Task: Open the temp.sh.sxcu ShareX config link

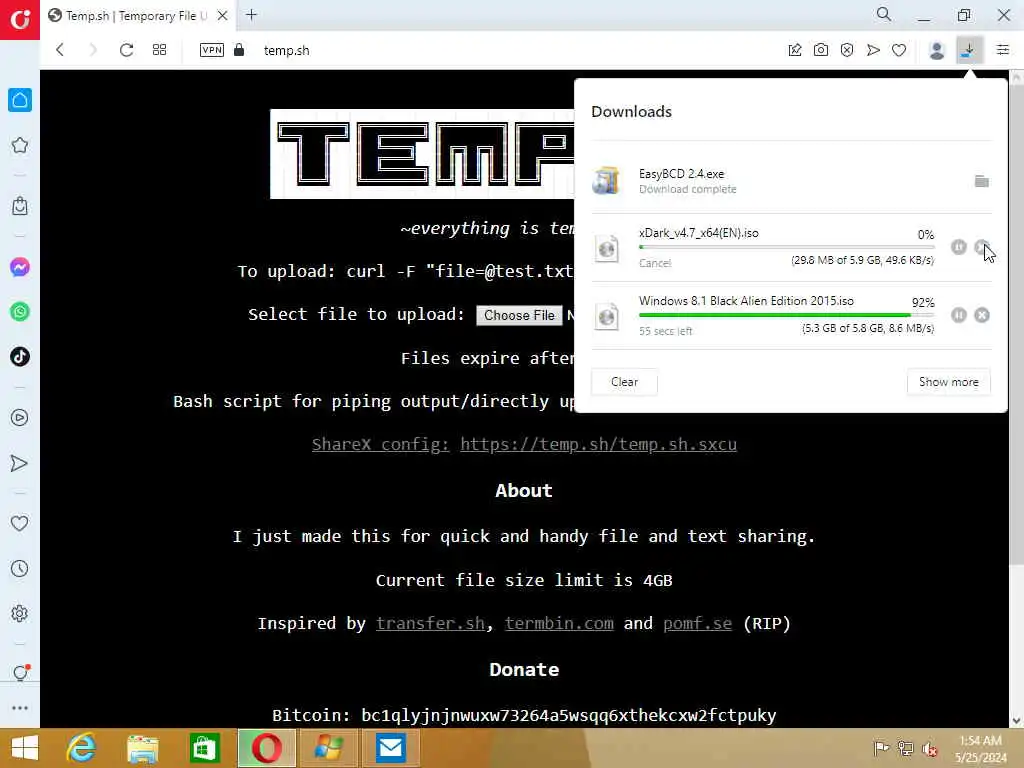Action: 598,444
